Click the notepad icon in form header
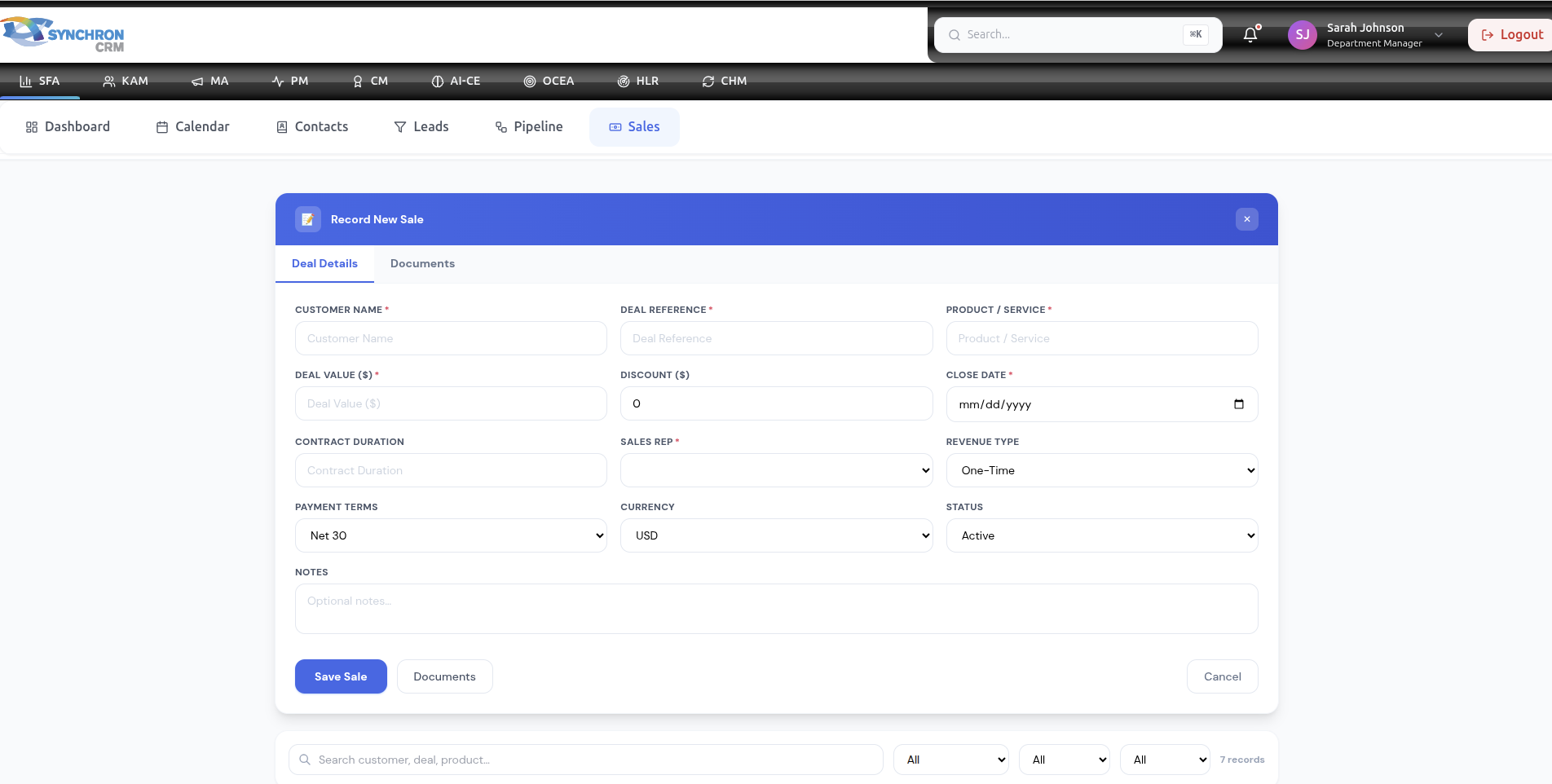This screenshot has width=1552, height=784. 308,219
